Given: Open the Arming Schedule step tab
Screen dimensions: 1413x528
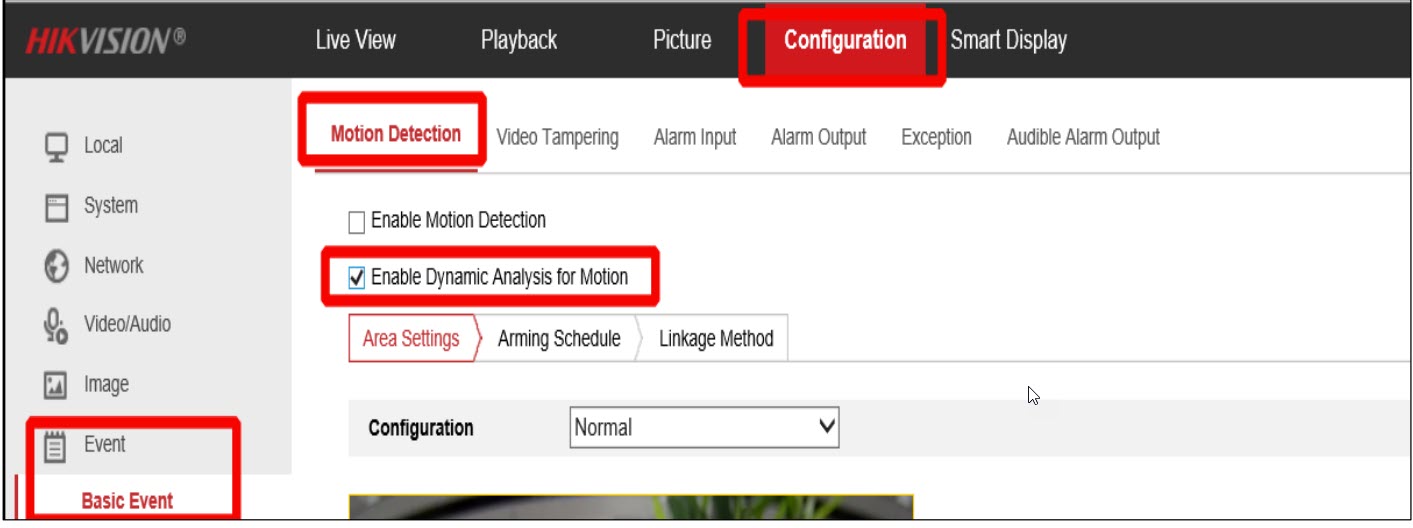Looking at the screenshot, I should pyautogui.click(x=559, y=339).
